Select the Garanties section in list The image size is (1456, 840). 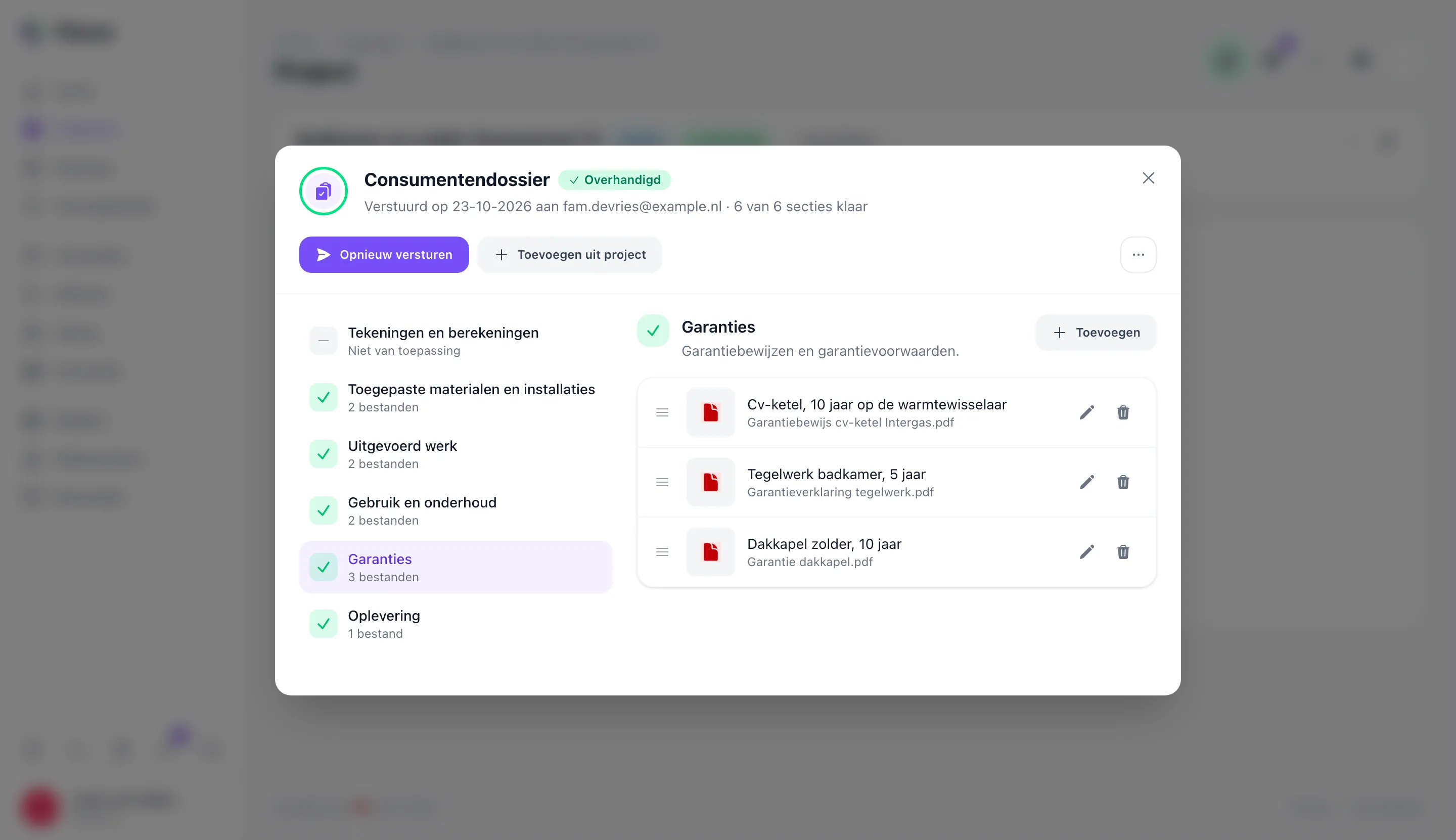coord(456,567)
